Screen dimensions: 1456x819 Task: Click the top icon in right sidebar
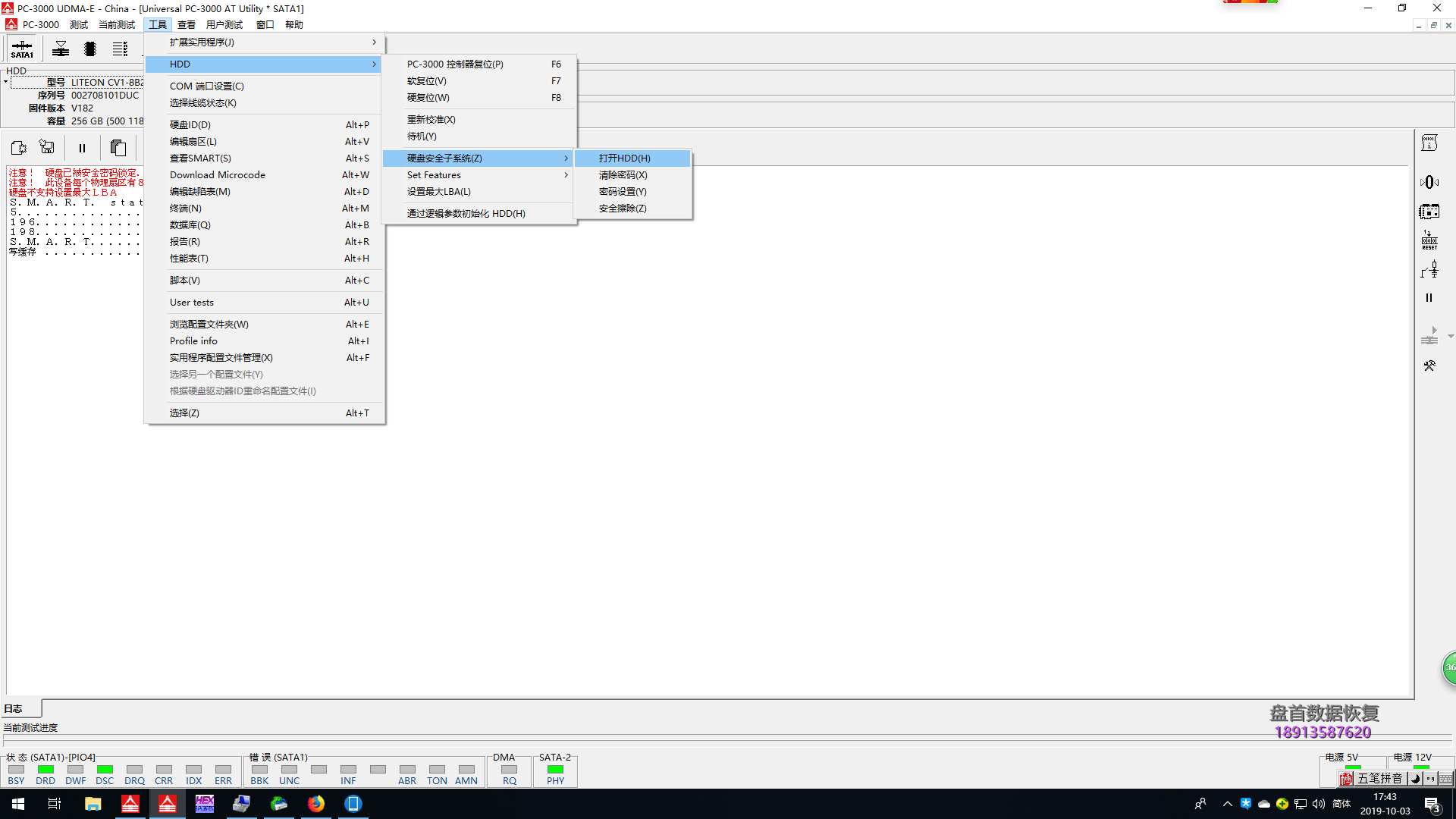point(1429,143)
